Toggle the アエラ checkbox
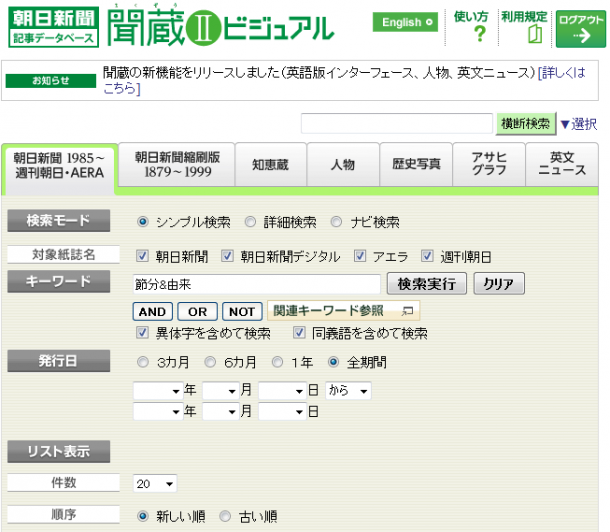 pyautogui.click(x=360, y=256)
